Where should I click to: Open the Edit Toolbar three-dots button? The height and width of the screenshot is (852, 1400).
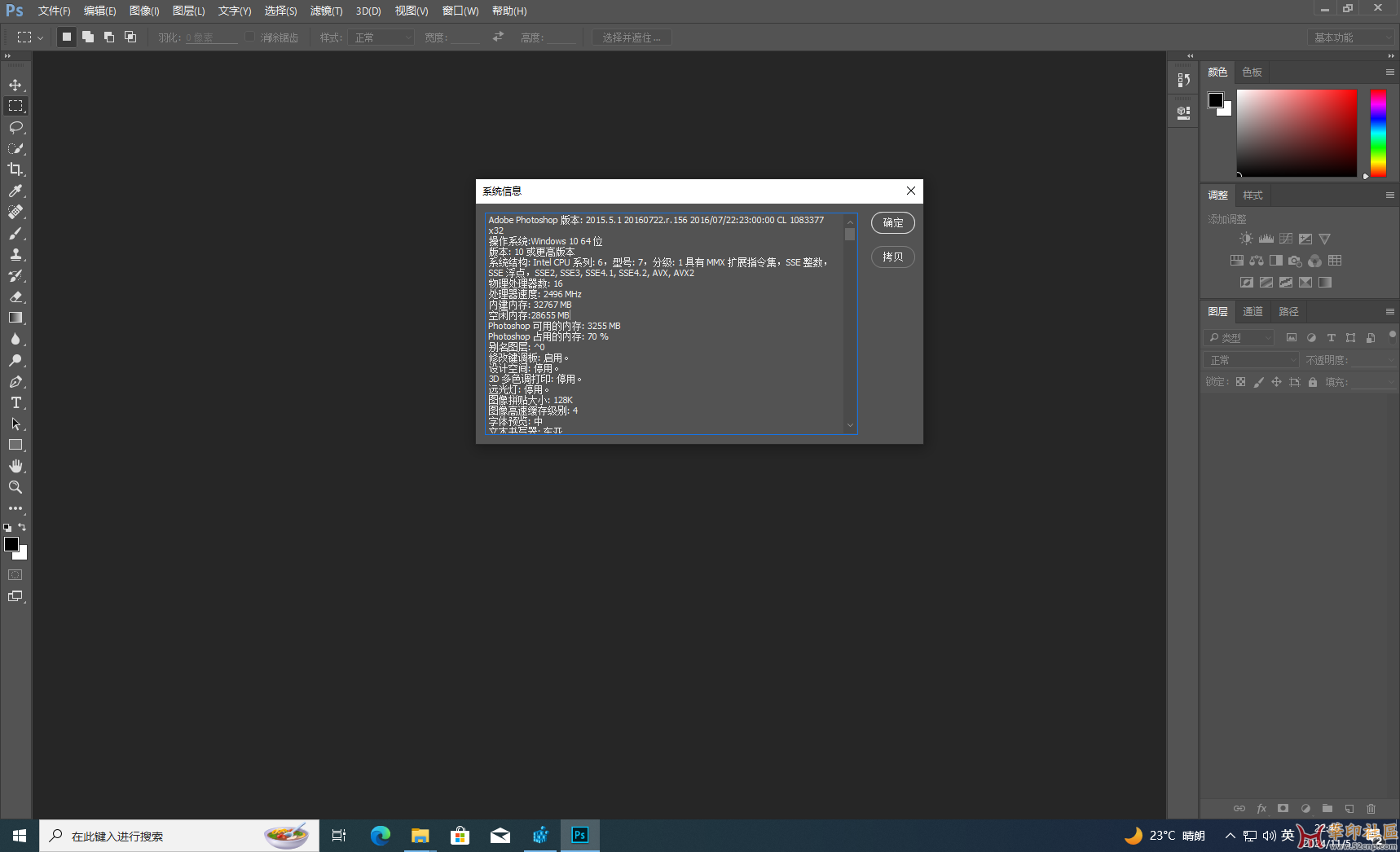click(x=15, y=508)
